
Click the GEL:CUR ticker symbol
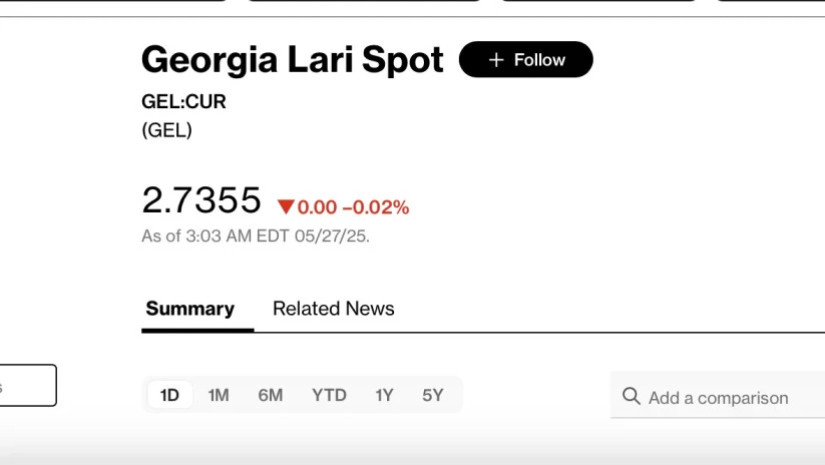pos(184,102)
